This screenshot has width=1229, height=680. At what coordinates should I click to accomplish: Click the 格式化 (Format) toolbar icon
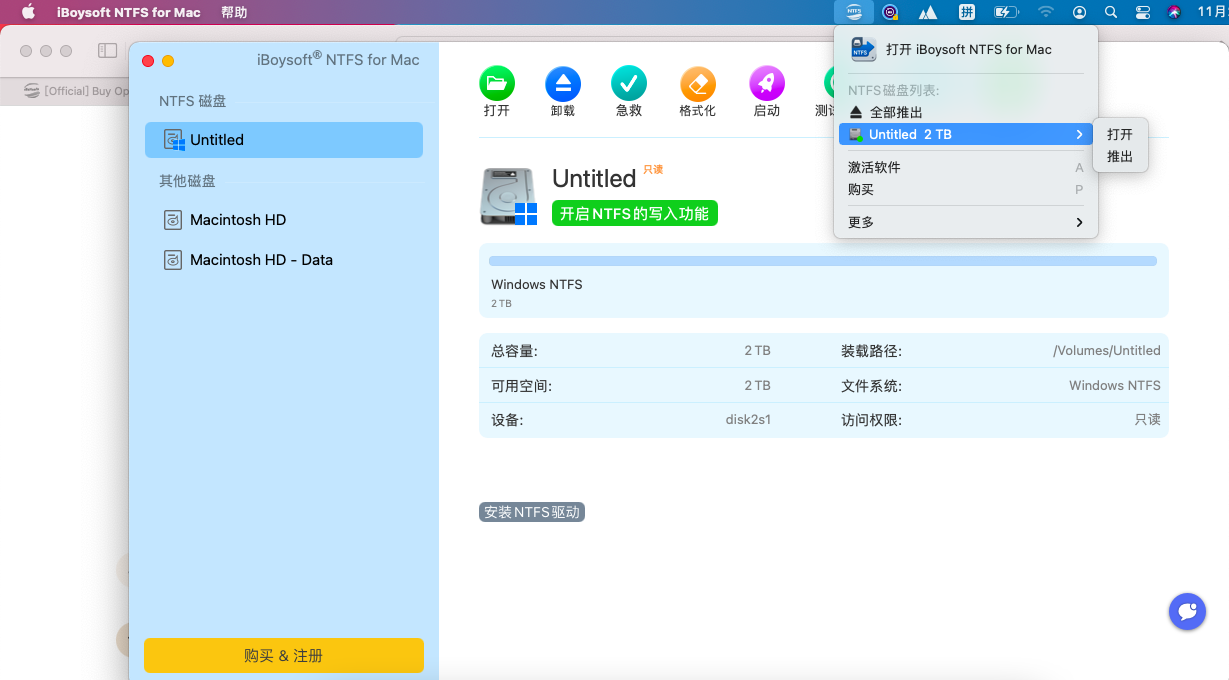(x=698, y=84)
